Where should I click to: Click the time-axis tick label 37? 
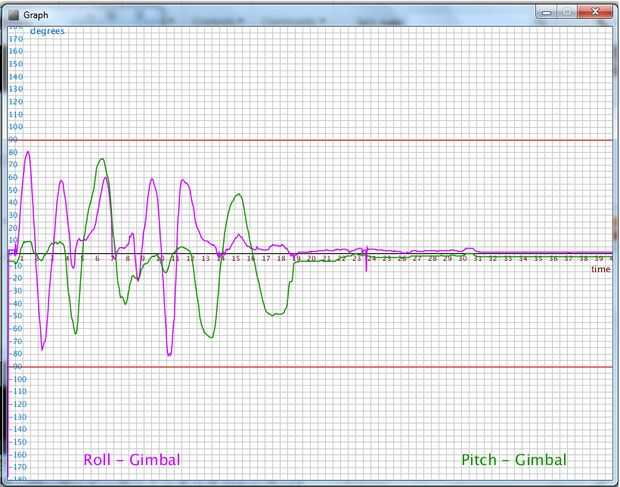point(568,259)
